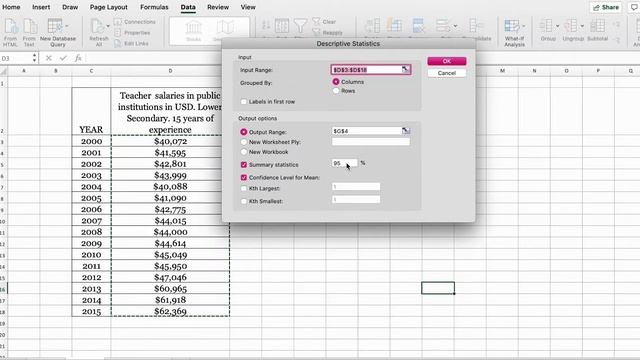The image size is (640, 360).
Task: Open New Database Query
Action: (58, 32)
